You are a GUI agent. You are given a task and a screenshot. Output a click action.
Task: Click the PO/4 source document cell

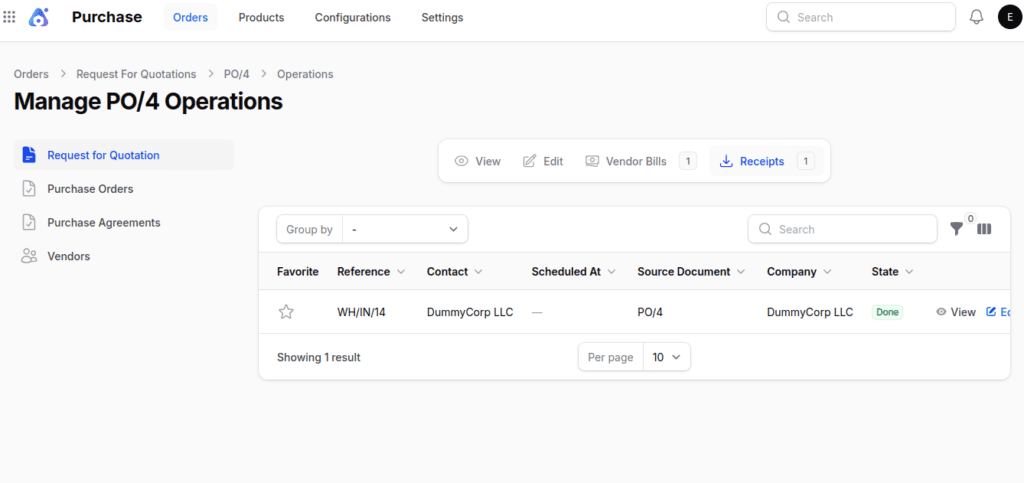coord(650,312)
